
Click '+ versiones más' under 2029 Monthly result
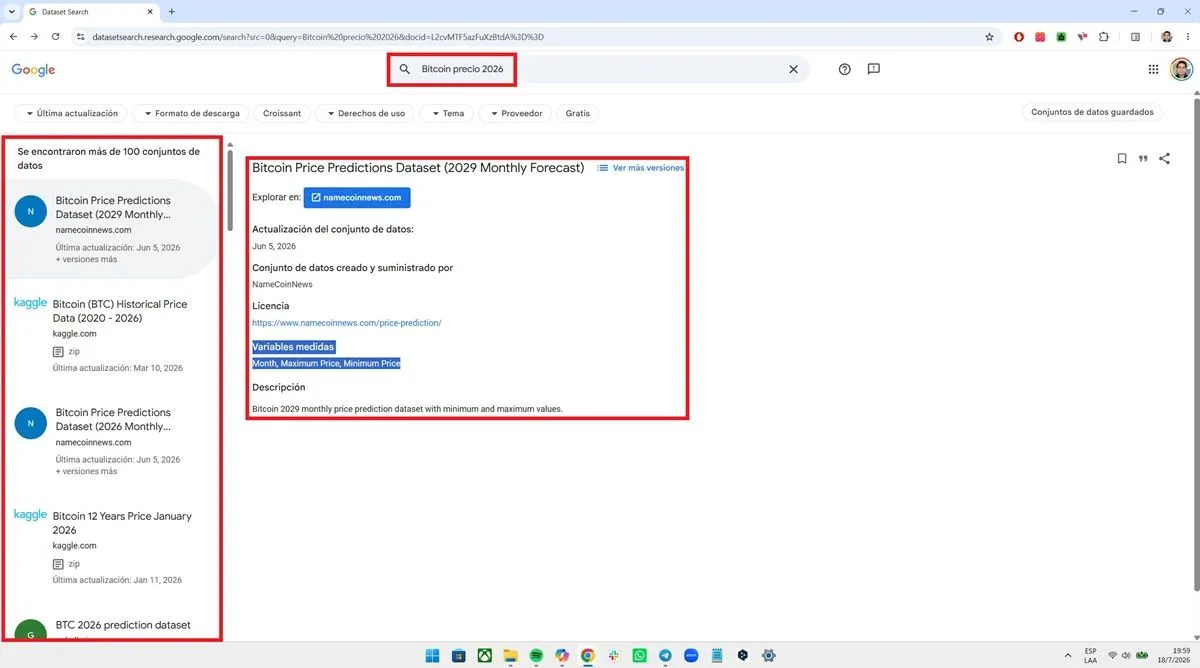point(86,259)
